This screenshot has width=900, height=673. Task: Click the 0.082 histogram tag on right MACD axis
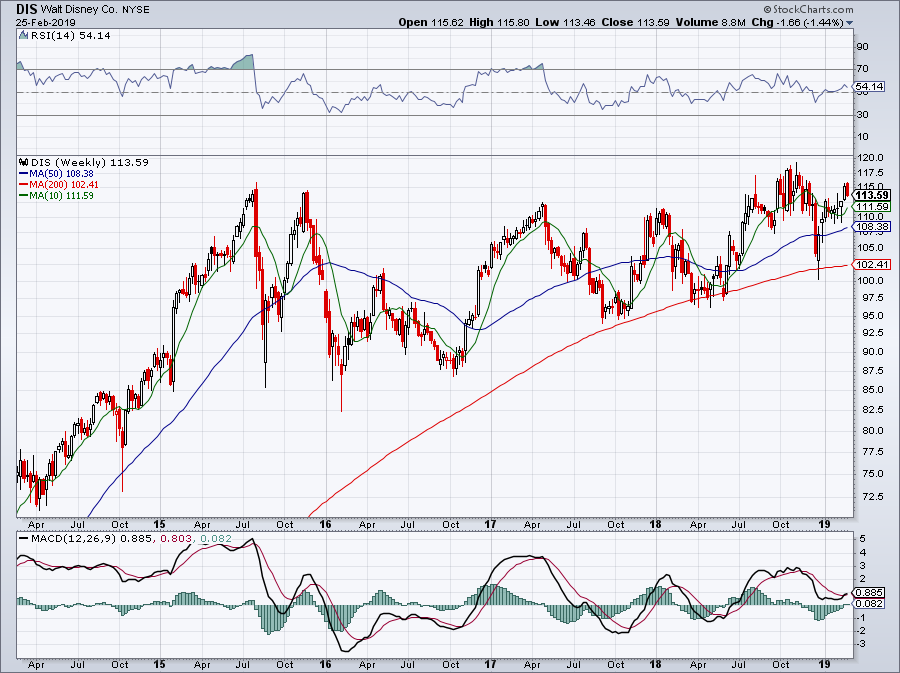point(869,604)
